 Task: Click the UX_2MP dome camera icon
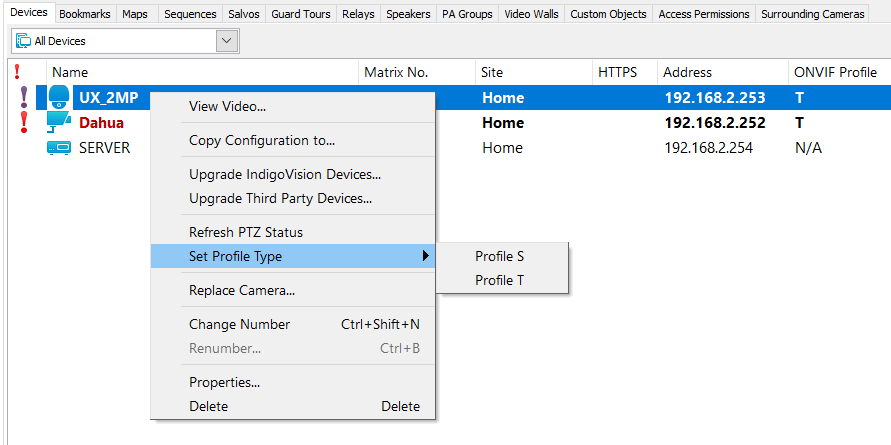click(x=59, y=98)
